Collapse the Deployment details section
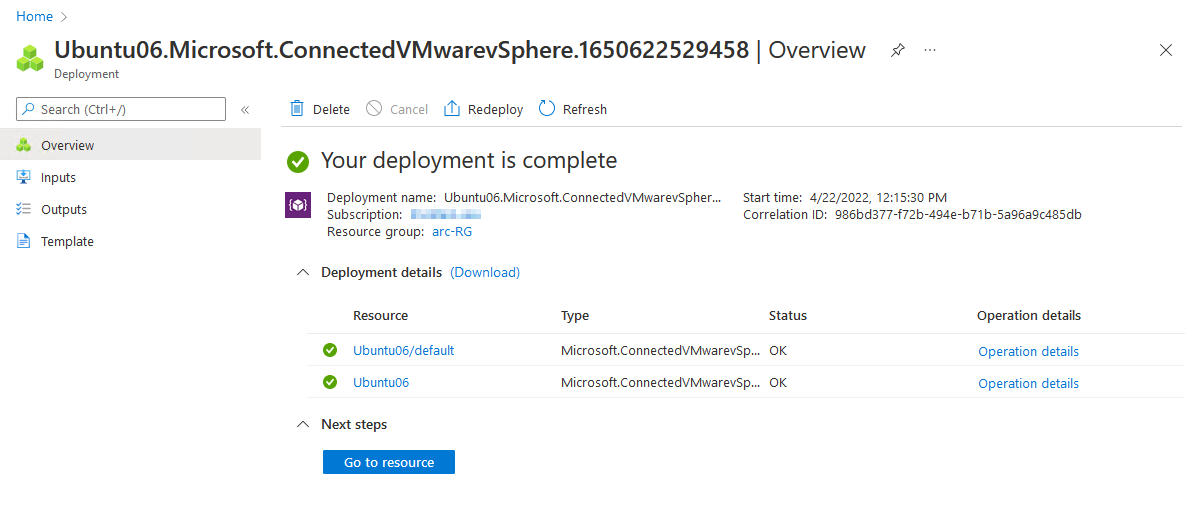Viewport: 1196px width, 507px height. click(x=303, y=272)
